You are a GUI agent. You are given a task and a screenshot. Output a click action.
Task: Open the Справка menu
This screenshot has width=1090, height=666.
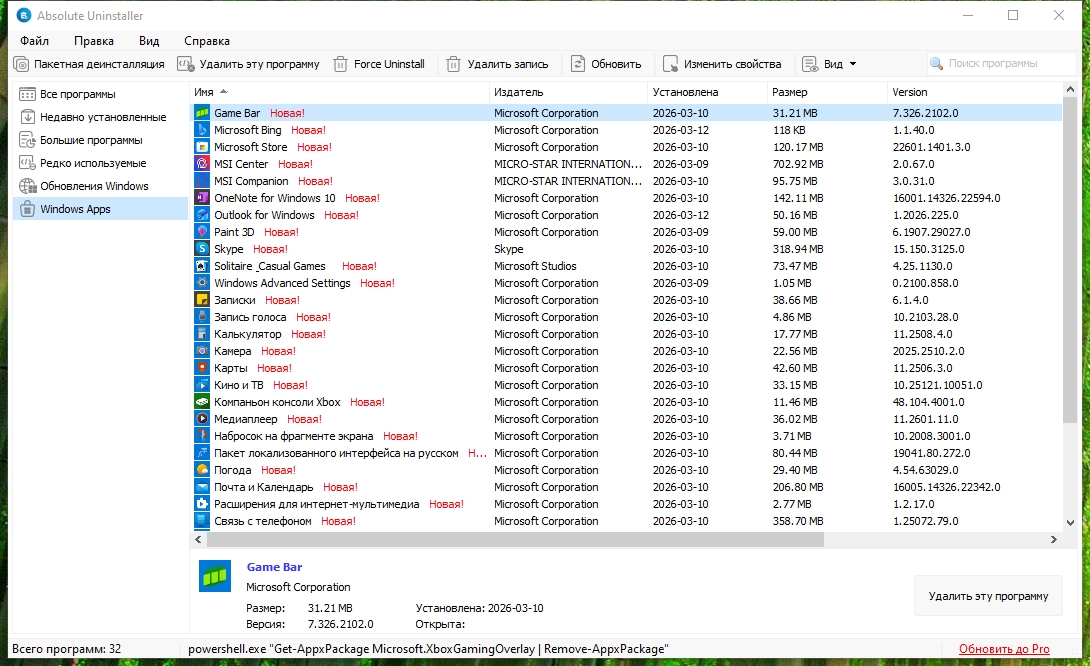click(x=206, y=41)
